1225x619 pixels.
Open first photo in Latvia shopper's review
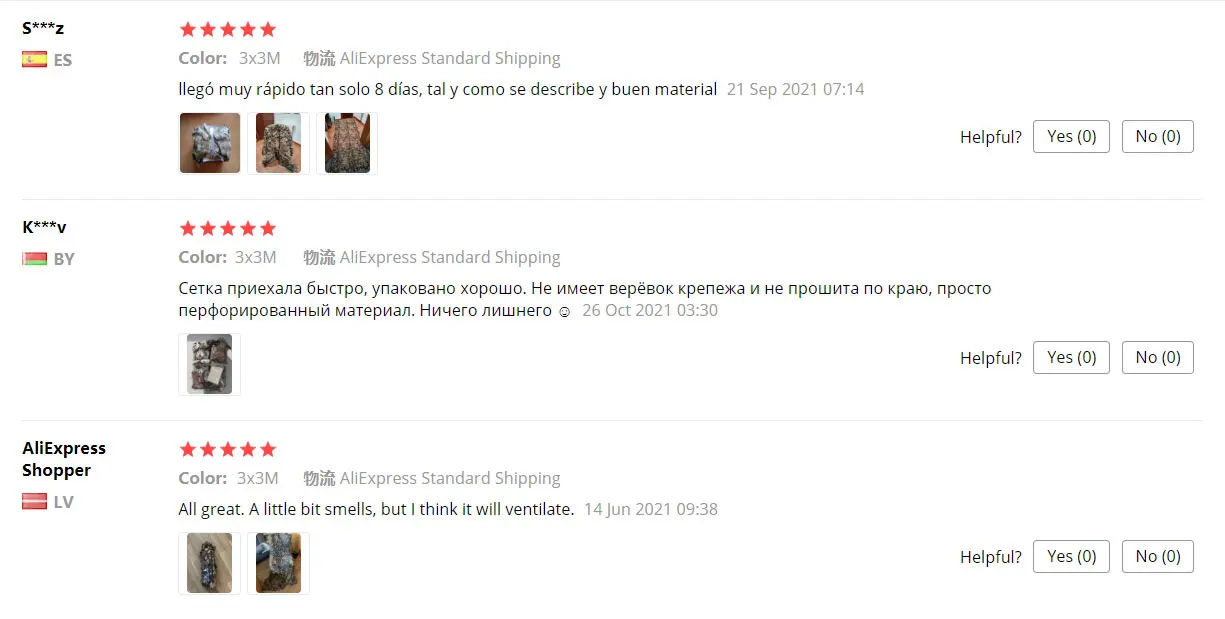pos(210,563)
